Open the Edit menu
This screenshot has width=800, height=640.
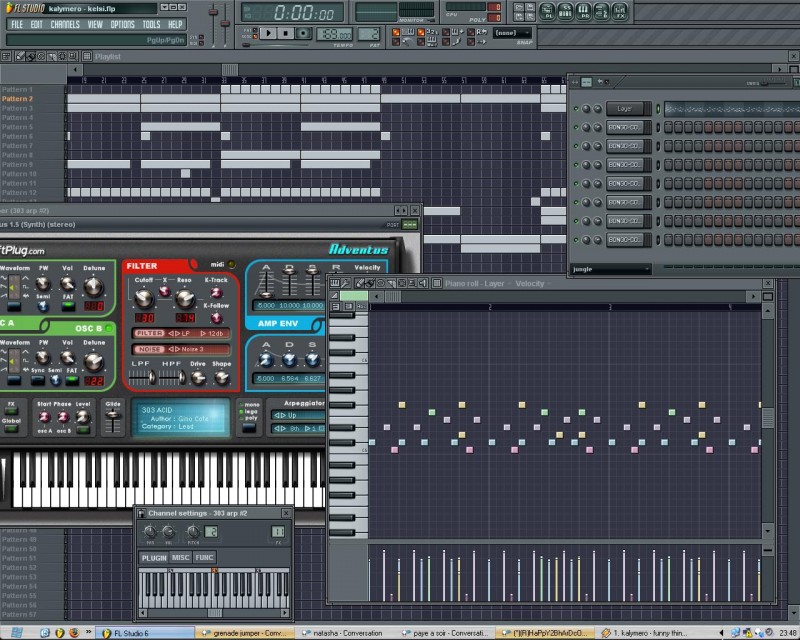click(36, 24)
